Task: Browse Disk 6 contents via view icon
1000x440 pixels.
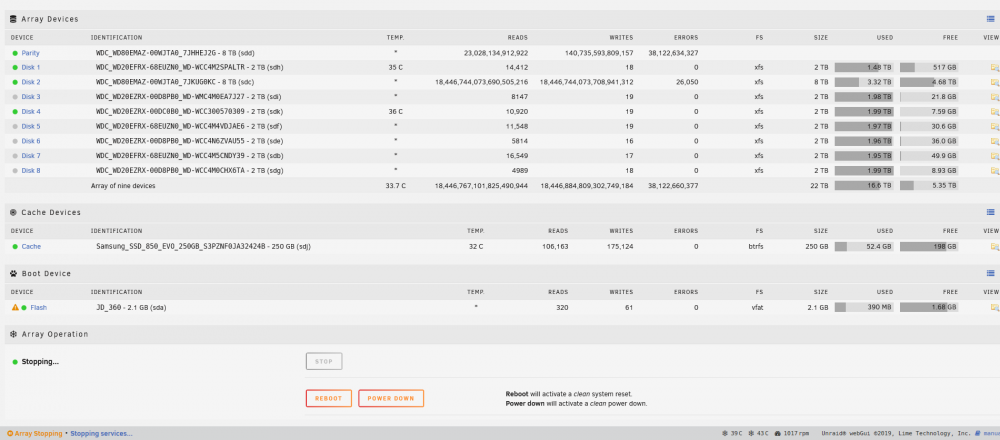Action: pos(994,141)
